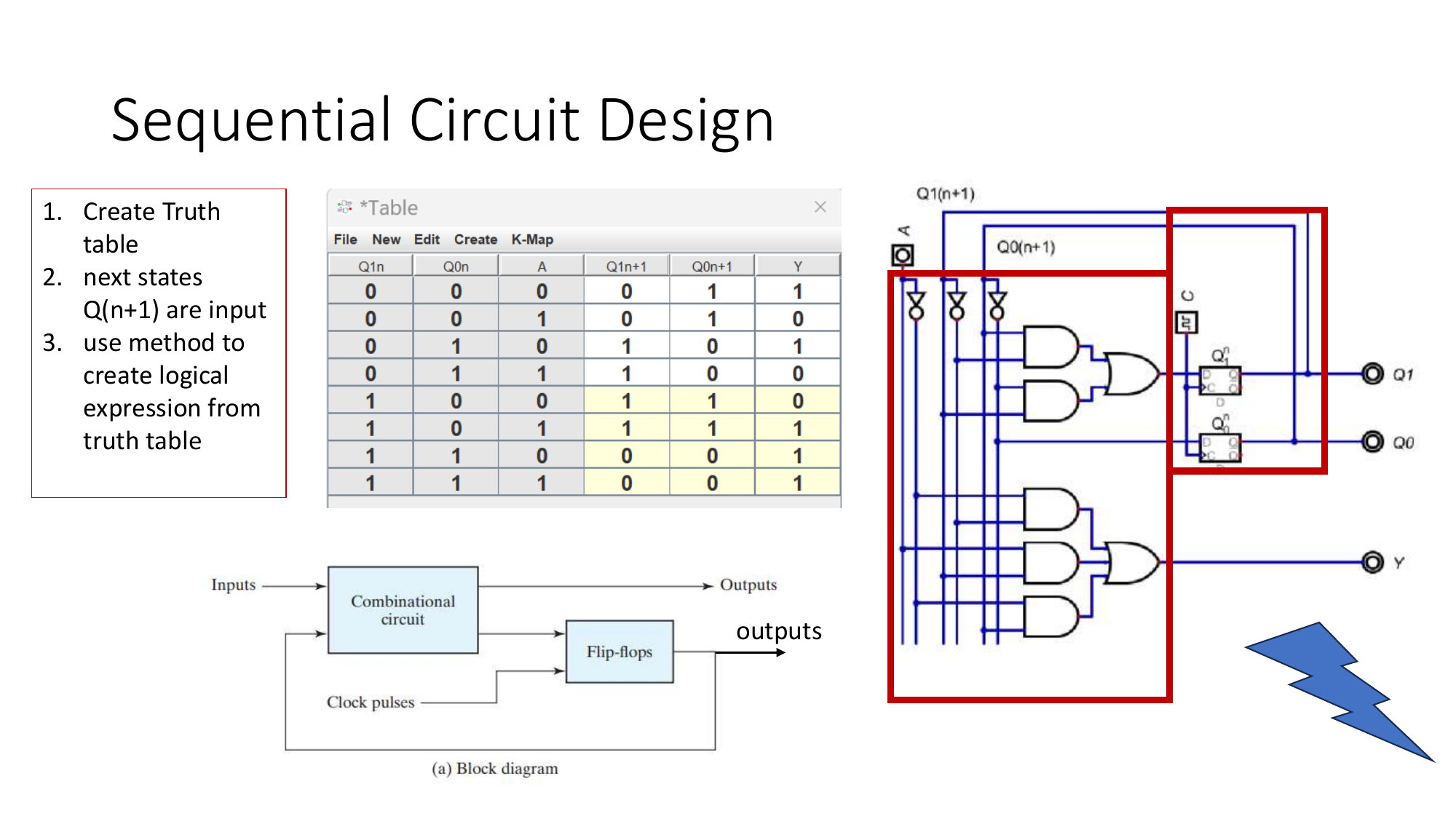Select the Q1n+1 column header

click(626, 266)
